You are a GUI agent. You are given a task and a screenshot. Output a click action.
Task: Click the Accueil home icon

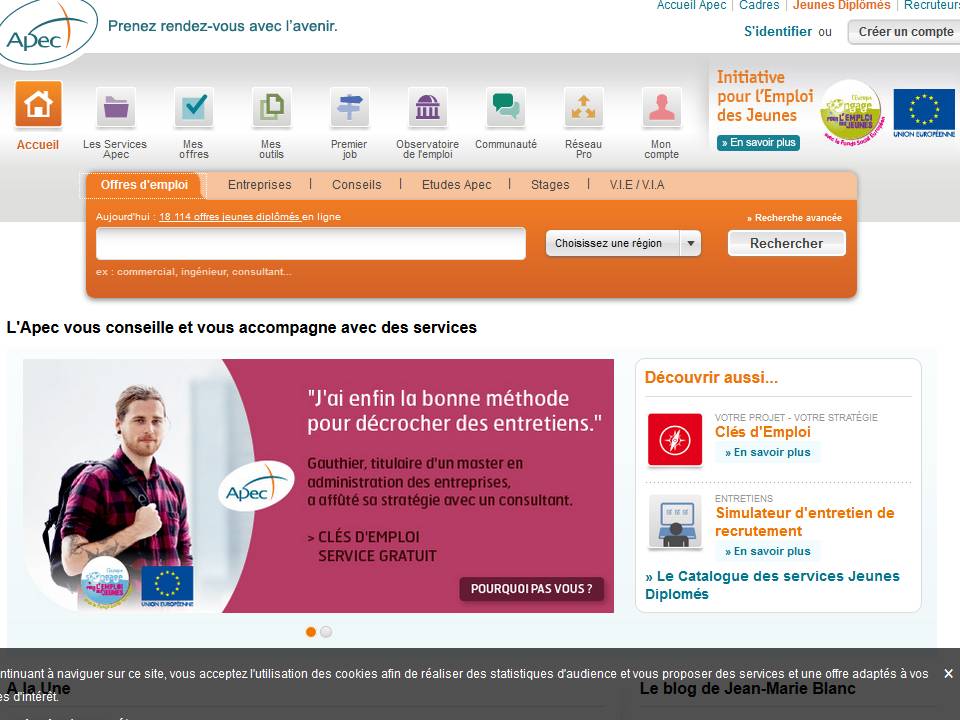(38, 105)
